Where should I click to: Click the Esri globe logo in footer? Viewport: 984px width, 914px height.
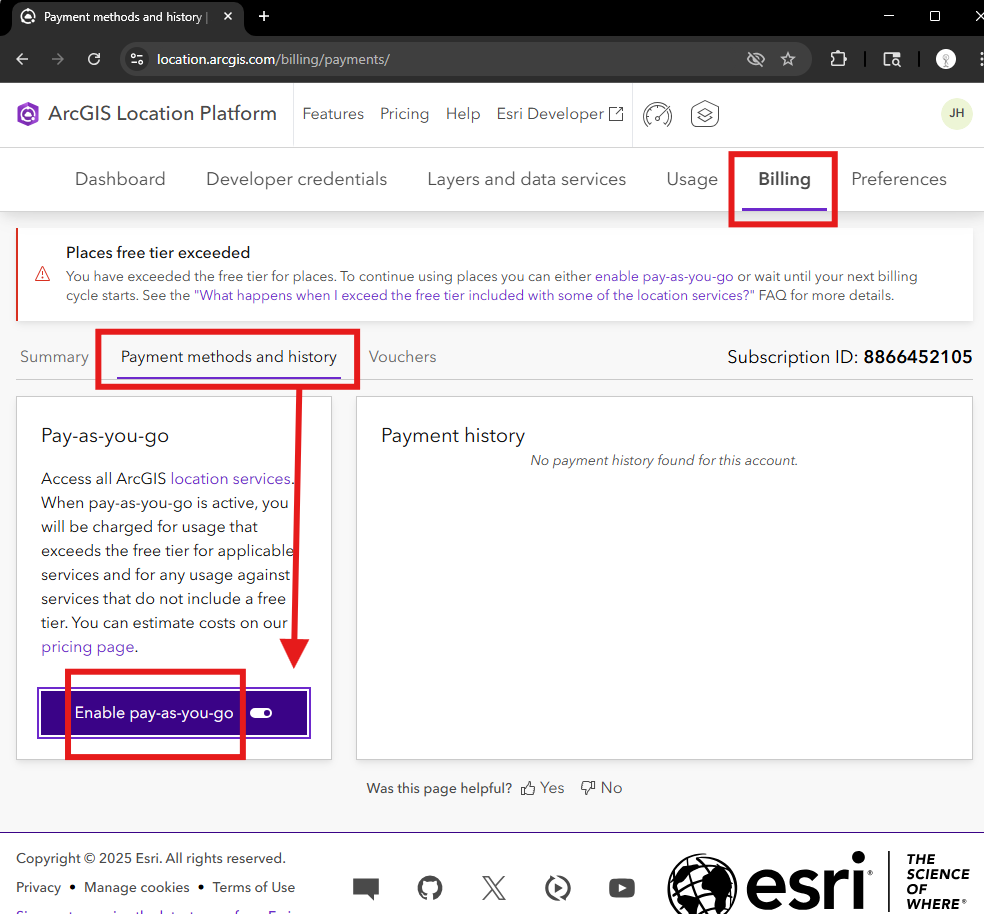[x=702, y=886]
